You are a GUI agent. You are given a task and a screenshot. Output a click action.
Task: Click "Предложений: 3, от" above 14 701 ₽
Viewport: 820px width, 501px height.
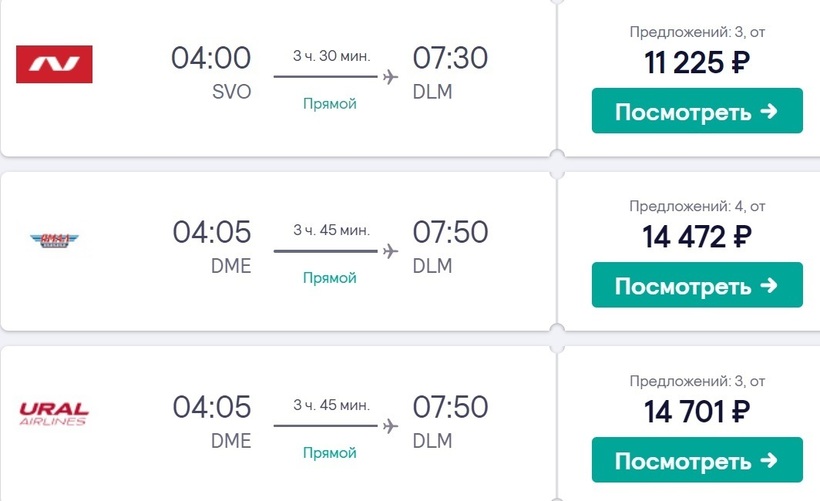click(697, 381)
